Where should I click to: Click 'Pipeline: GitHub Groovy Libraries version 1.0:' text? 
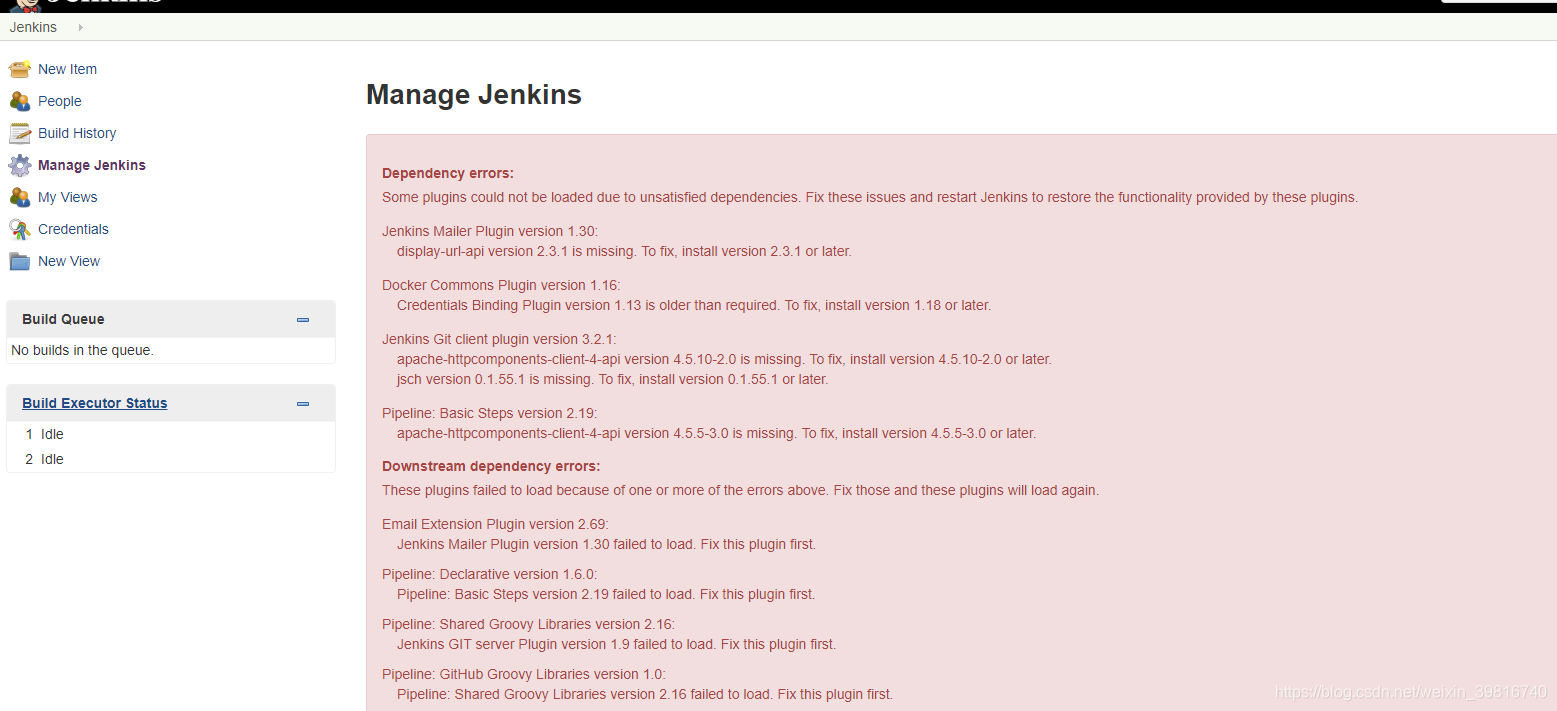coord(524,674)
